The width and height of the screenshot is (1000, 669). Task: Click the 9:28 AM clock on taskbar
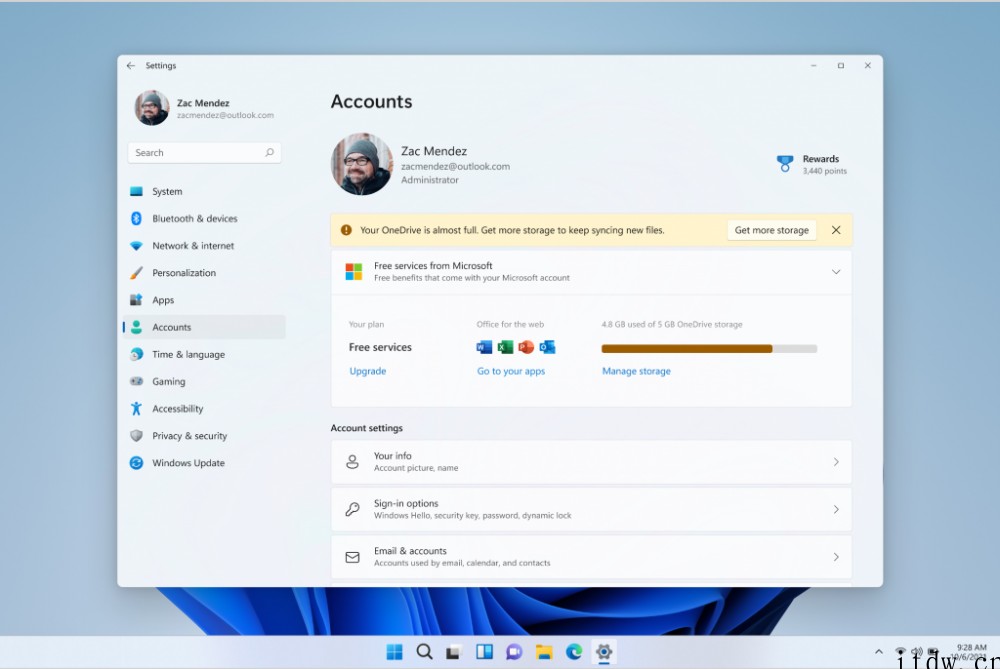tap(971, 647)
